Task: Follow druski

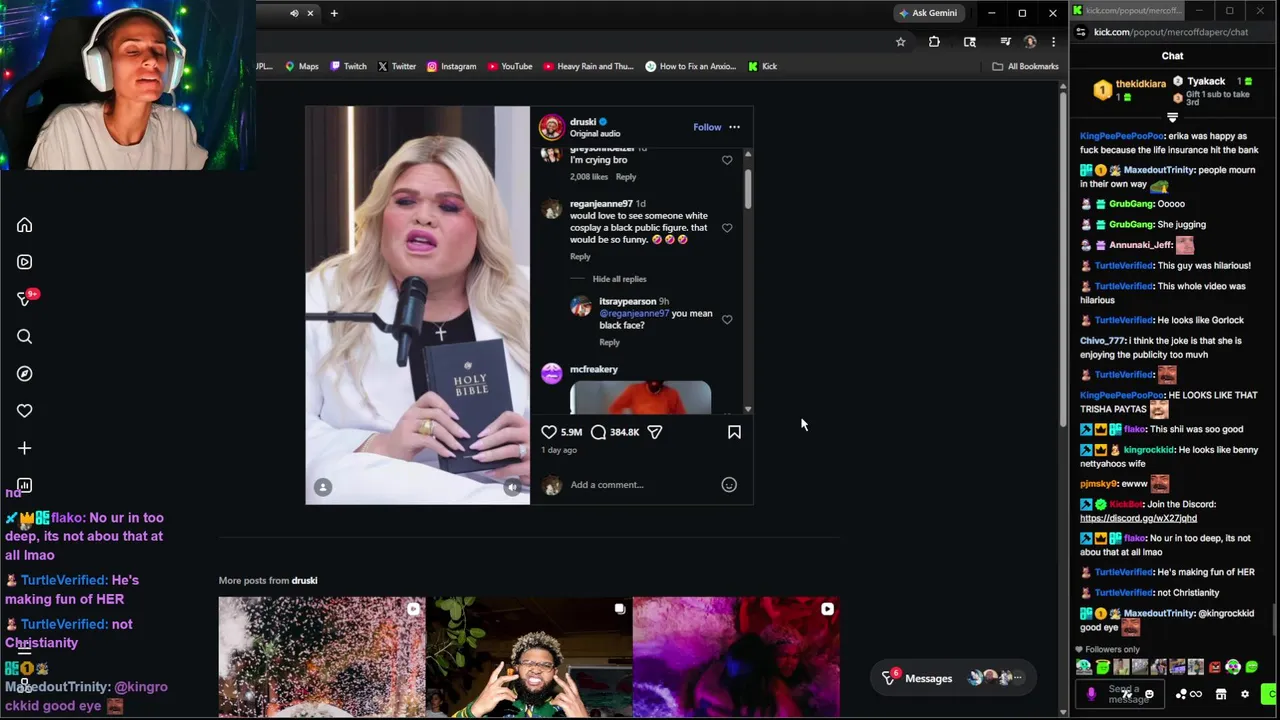Action: click(707, 127)
